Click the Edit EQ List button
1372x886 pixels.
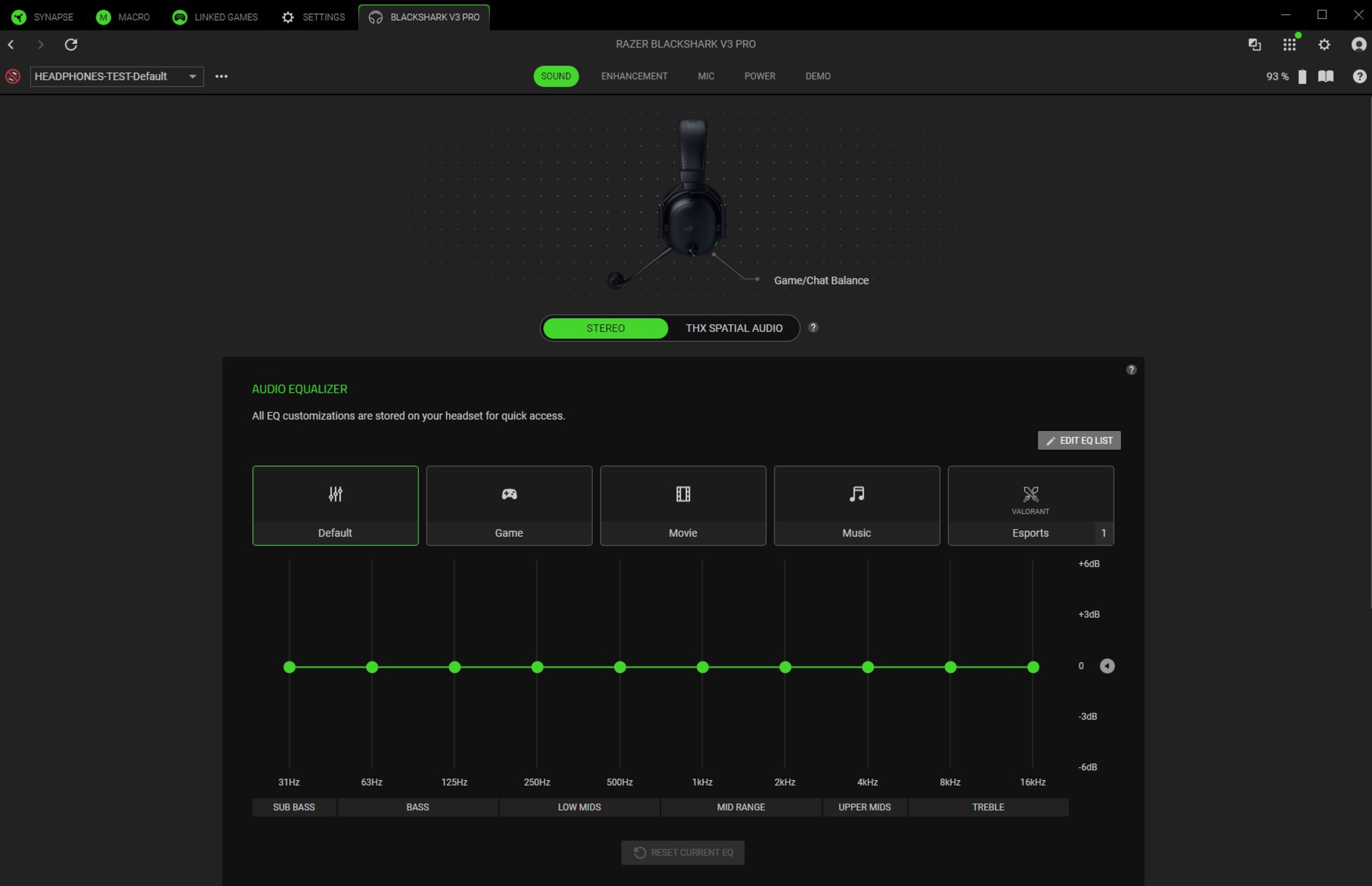pos(1079,440)
